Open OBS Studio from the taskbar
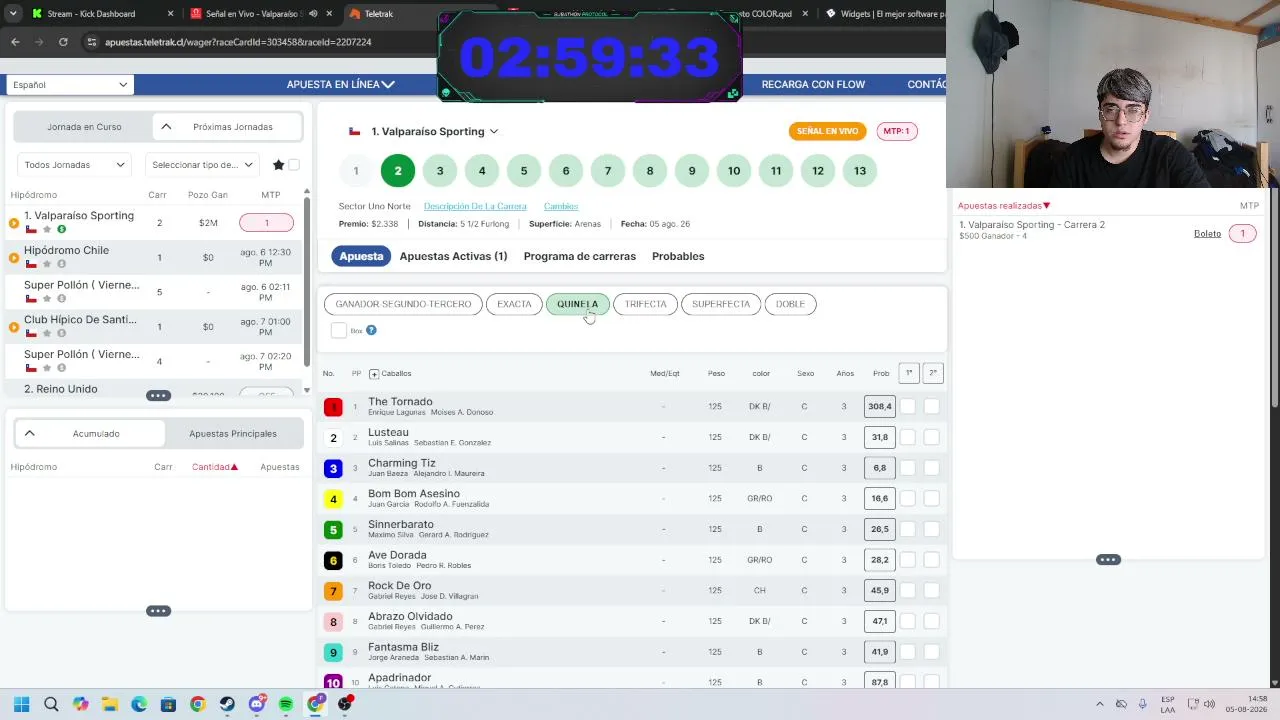Viewport: 1280px width, 720px height. [x=345, y=704]
